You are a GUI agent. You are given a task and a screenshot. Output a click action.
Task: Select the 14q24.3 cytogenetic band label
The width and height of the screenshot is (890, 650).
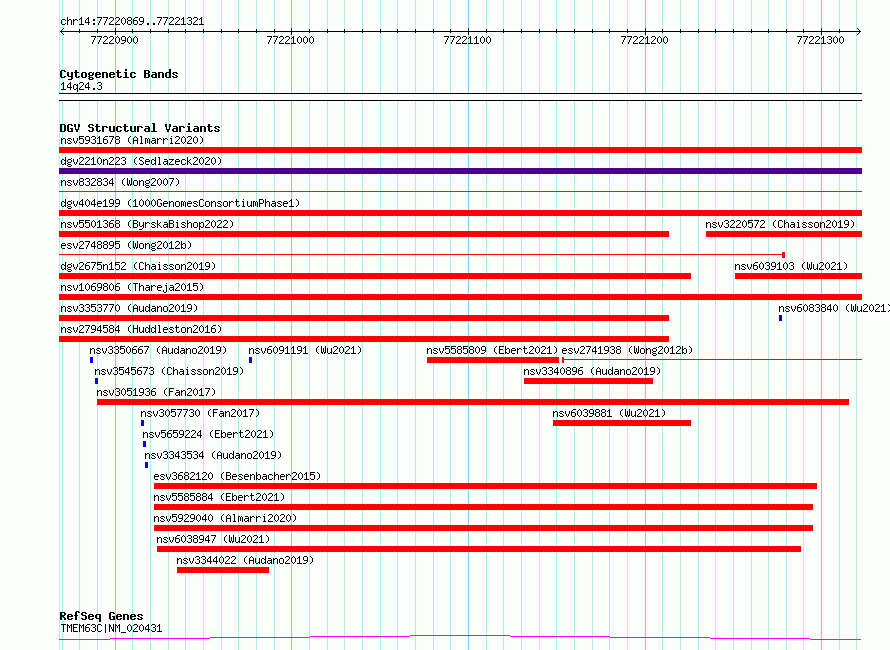[x=81, y=86]
